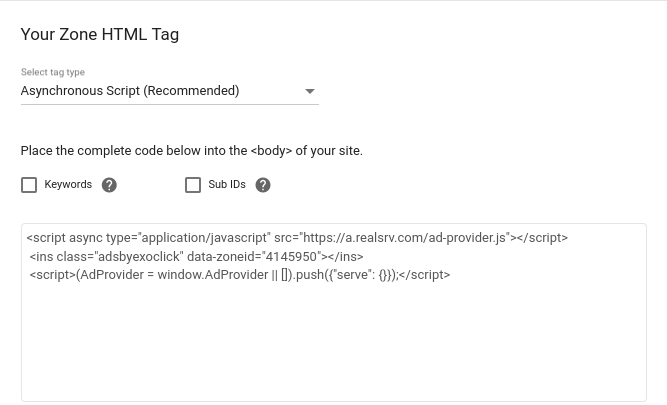The image size is (667, 405).
Task: Enable the Keywords checkbox
Action: tap(29, 185)
